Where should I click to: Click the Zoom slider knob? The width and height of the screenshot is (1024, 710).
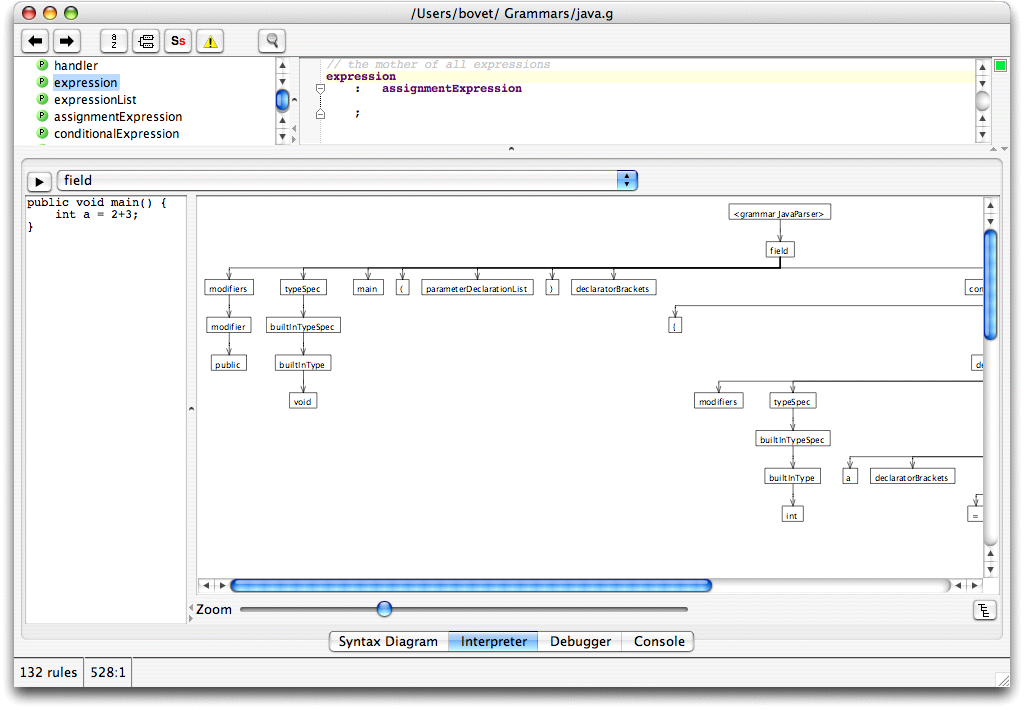pos(385,609)
